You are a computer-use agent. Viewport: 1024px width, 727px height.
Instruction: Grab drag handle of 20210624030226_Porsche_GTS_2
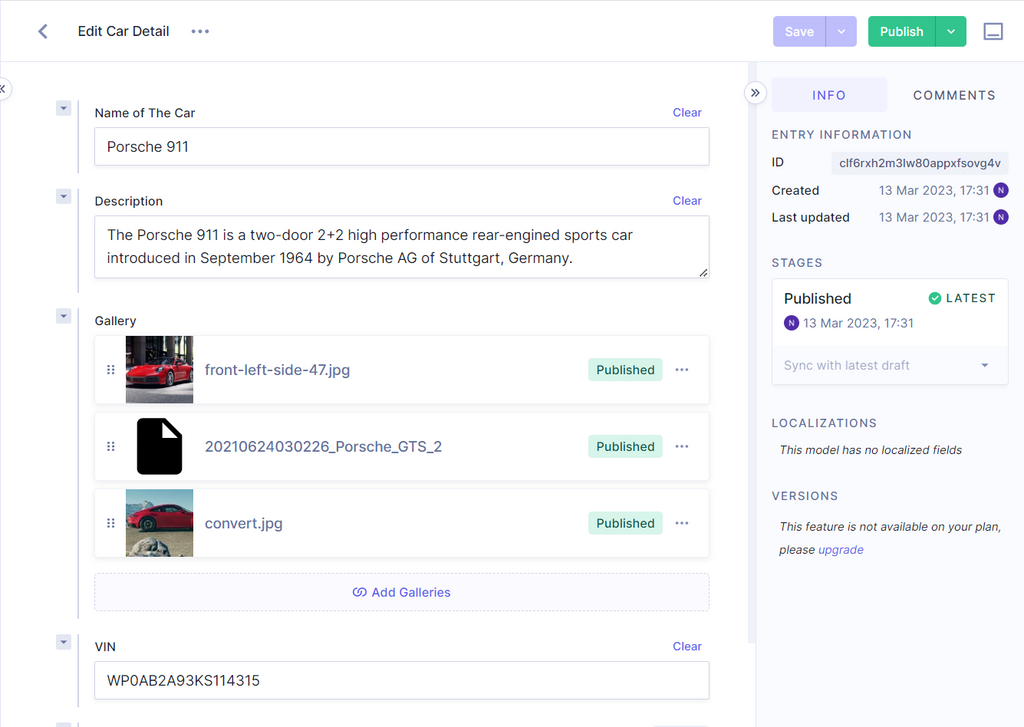[111, 447]
